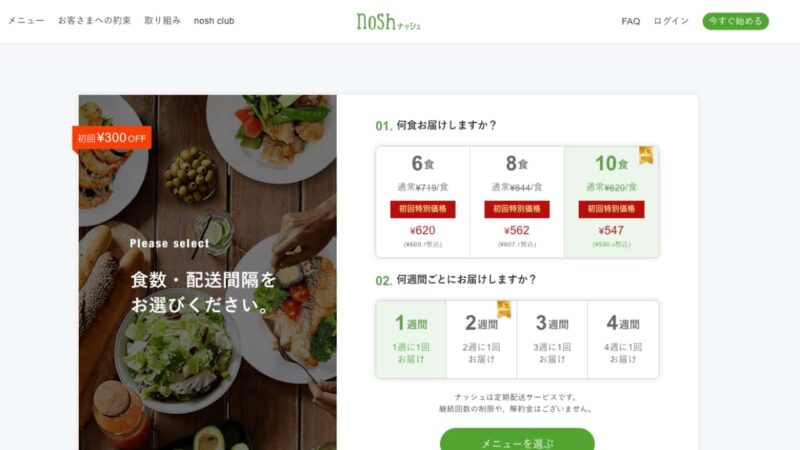Open the メニュー navigation item
This screenshot has height=450, width=800.
click(26, 21)
